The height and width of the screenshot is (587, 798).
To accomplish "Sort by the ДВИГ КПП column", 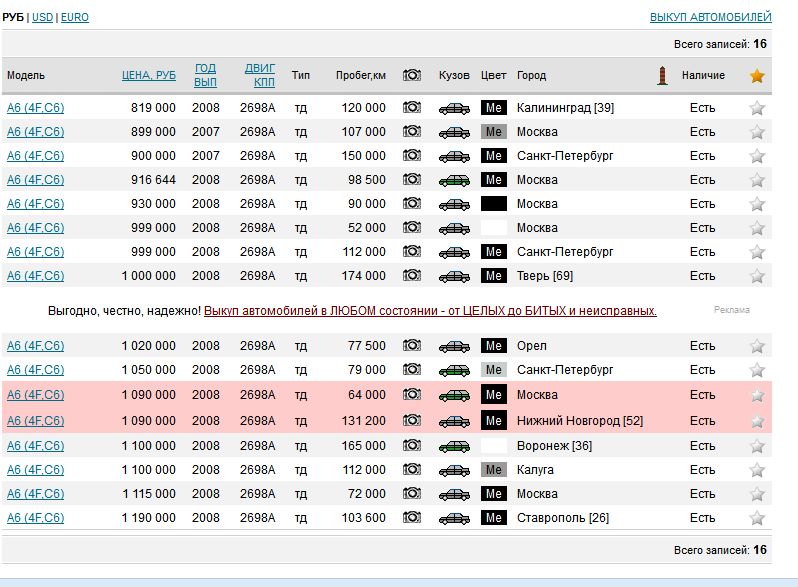I will click(260, 75).
